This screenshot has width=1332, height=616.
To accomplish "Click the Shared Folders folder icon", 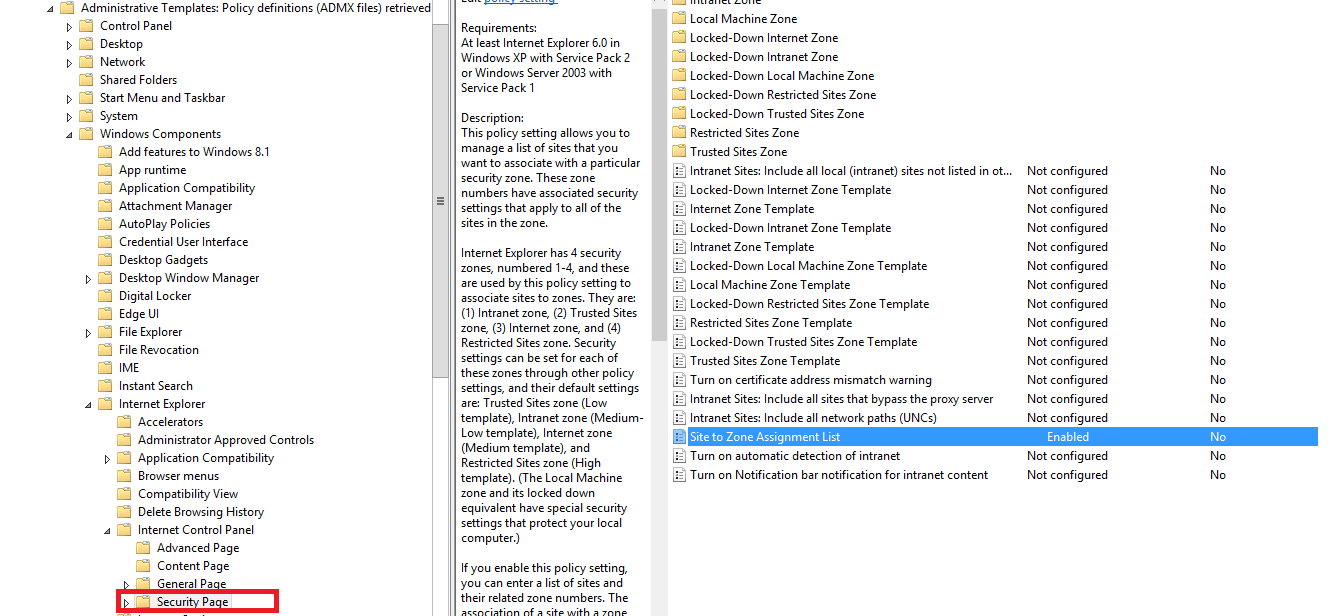I will (85, 80).
